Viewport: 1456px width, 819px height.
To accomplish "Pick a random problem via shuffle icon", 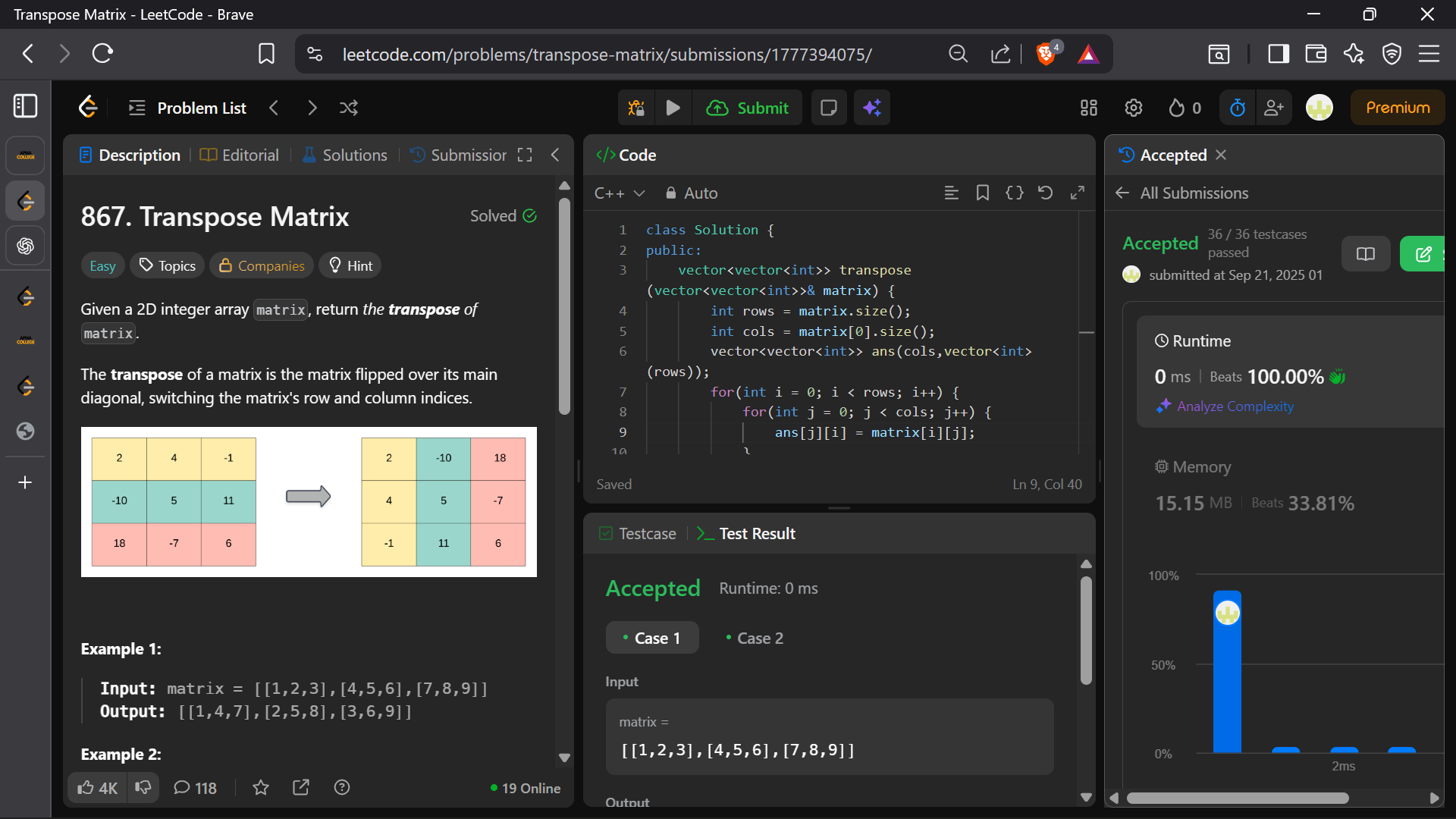I will point(349,108).
